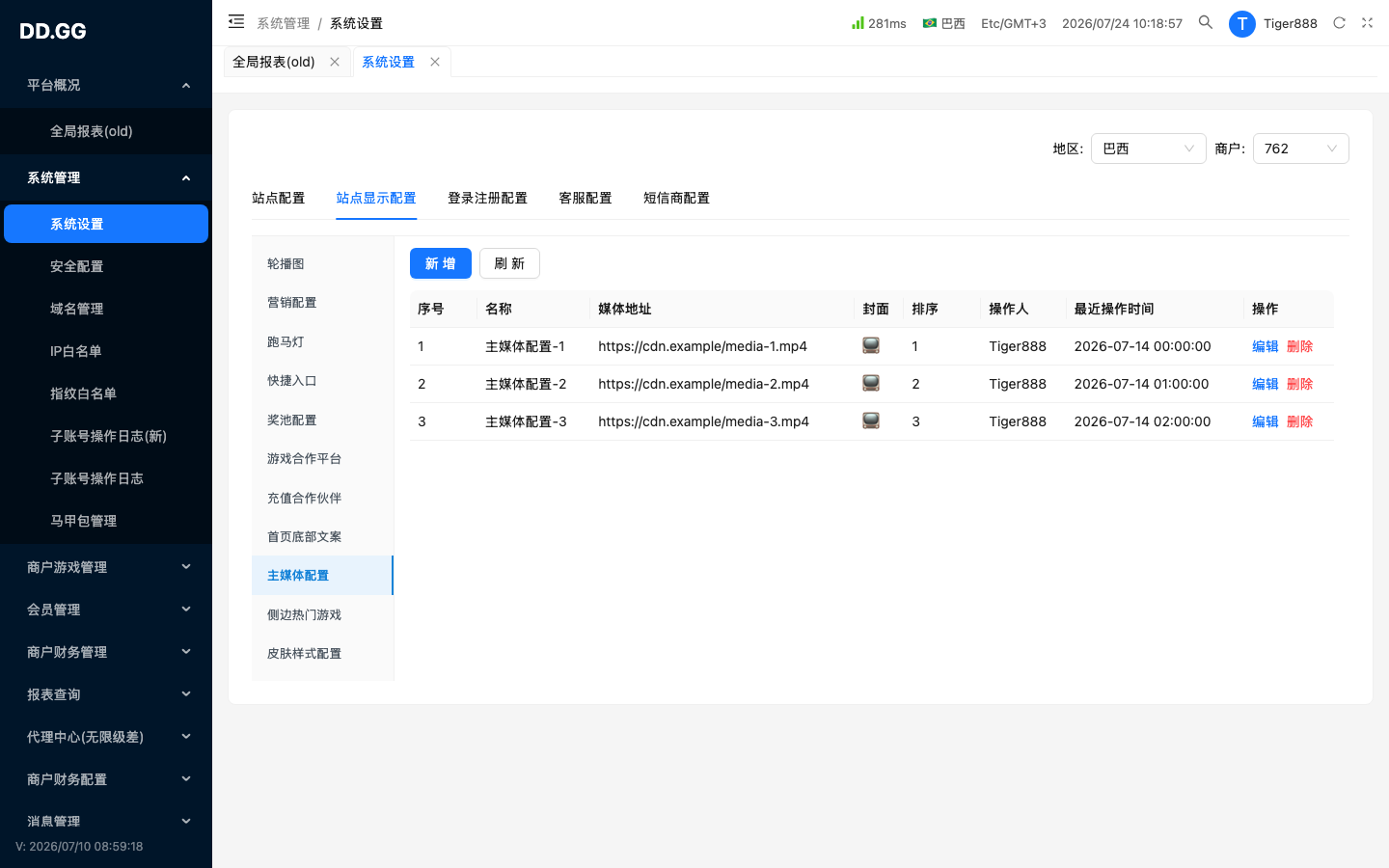The image size is (1389, 868).
Task: Open 马甲包管理 in the sidebar
Action: [x=106, y=521]
